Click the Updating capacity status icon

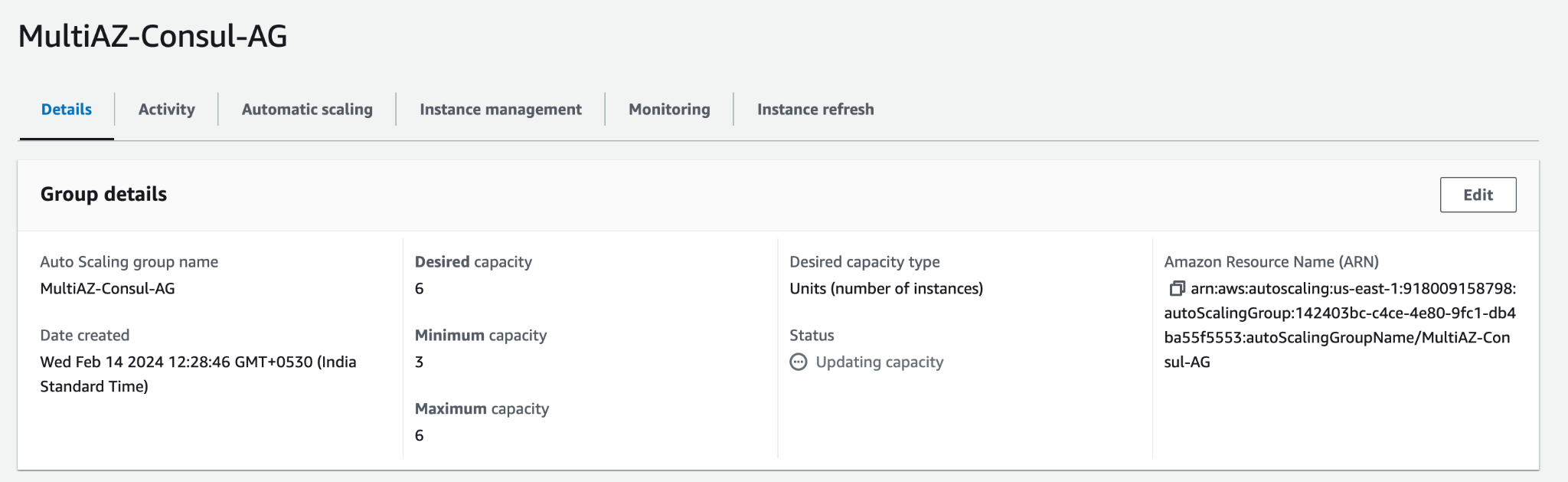(799, 362)
